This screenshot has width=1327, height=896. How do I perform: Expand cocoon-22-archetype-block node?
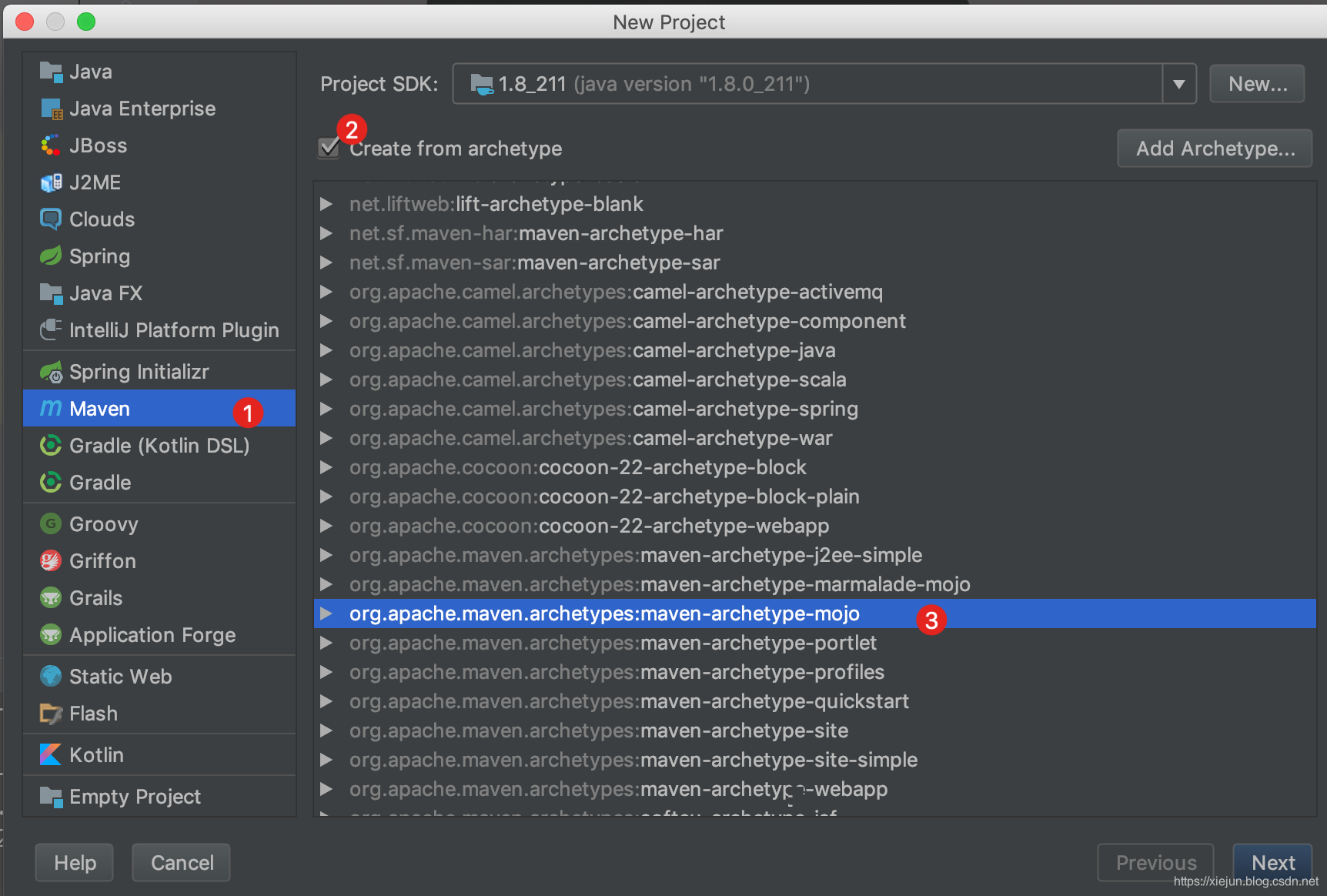click(x=326, y=467)
